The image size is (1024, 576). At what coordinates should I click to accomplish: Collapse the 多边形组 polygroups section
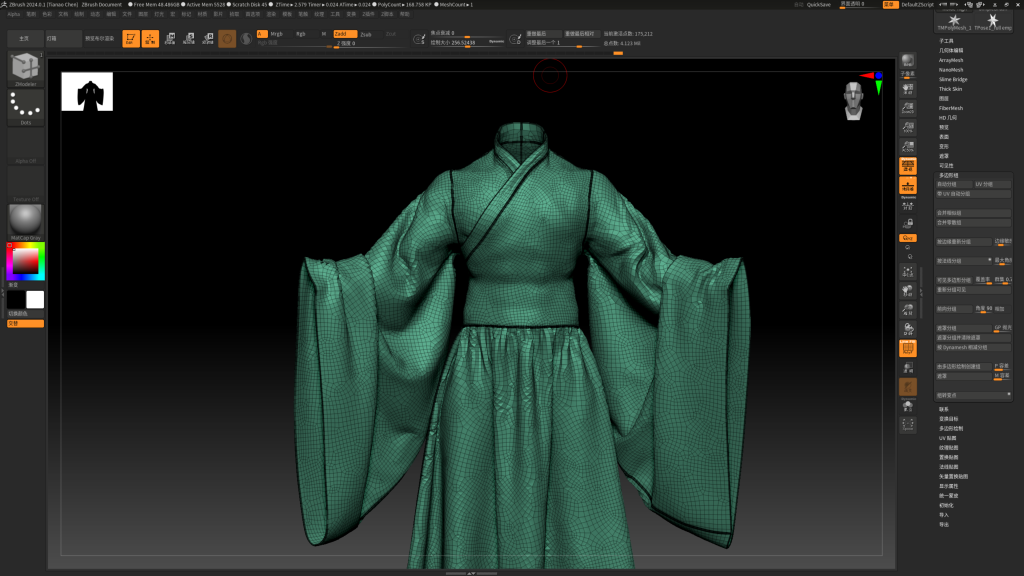[949, 175]
